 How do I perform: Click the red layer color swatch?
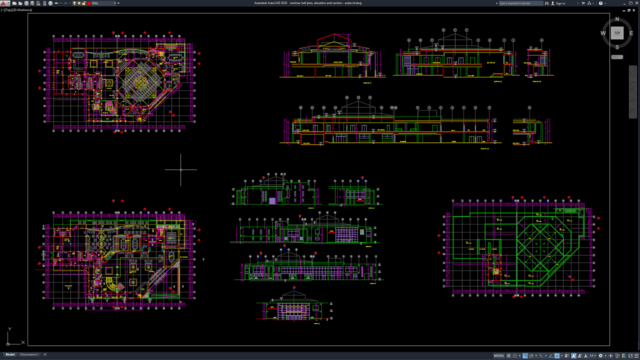pyautogui.click(x=89, y=3)
